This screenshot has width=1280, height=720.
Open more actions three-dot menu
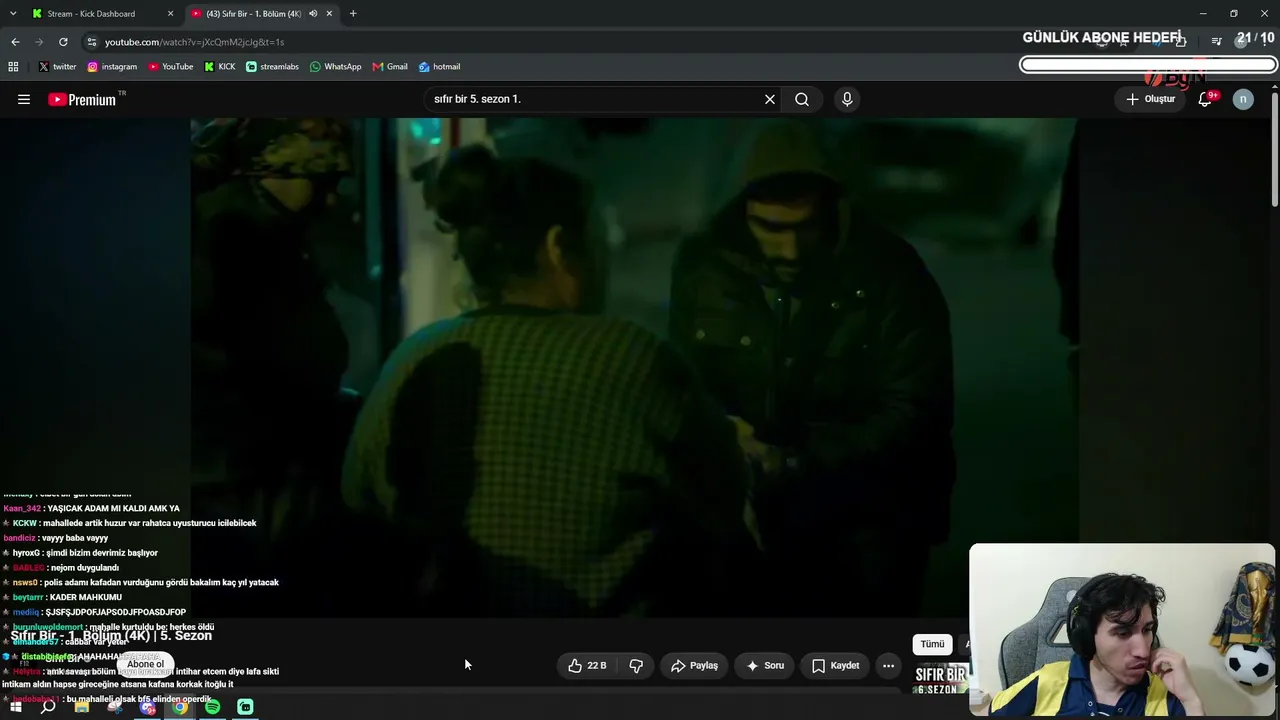click(x=888, y=665)
